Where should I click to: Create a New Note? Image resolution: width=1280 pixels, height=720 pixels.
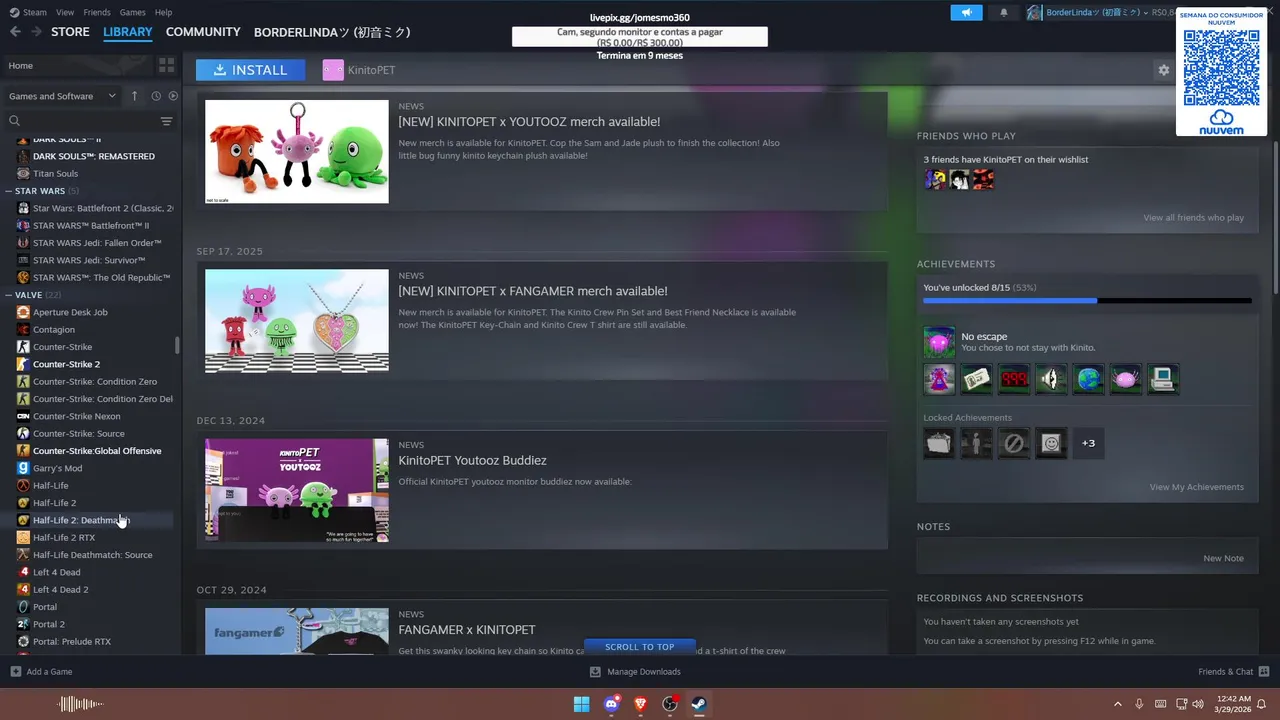click(x=1223, y=558)
